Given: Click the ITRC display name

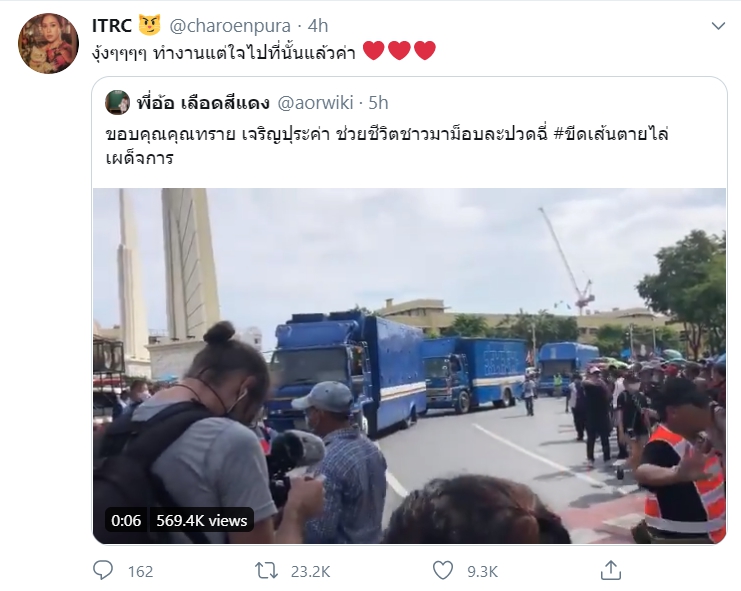Looking at the screenshot, I should point(112,26).
